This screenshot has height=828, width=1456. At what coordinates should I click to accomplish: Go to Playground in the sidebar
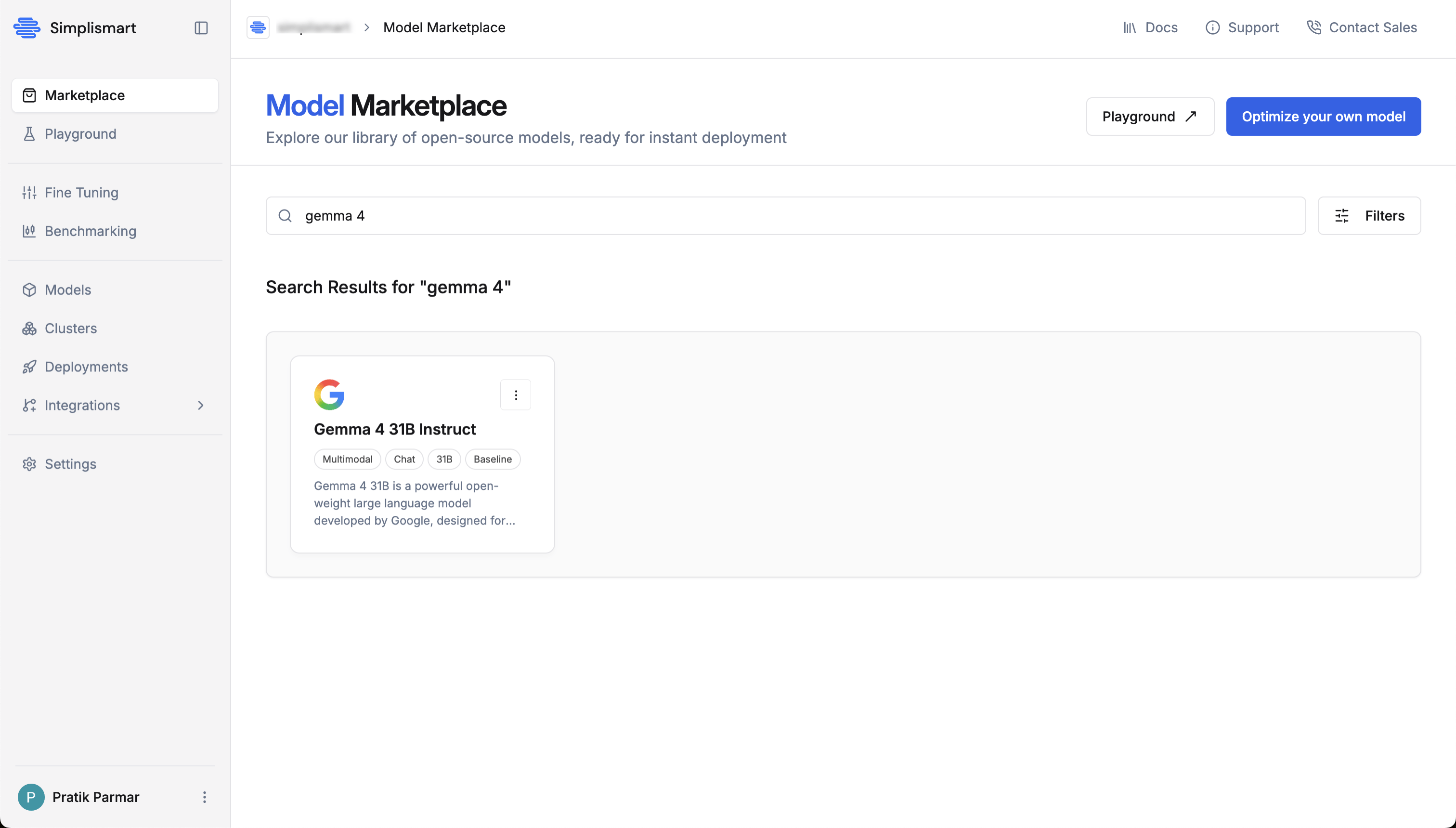115,133
